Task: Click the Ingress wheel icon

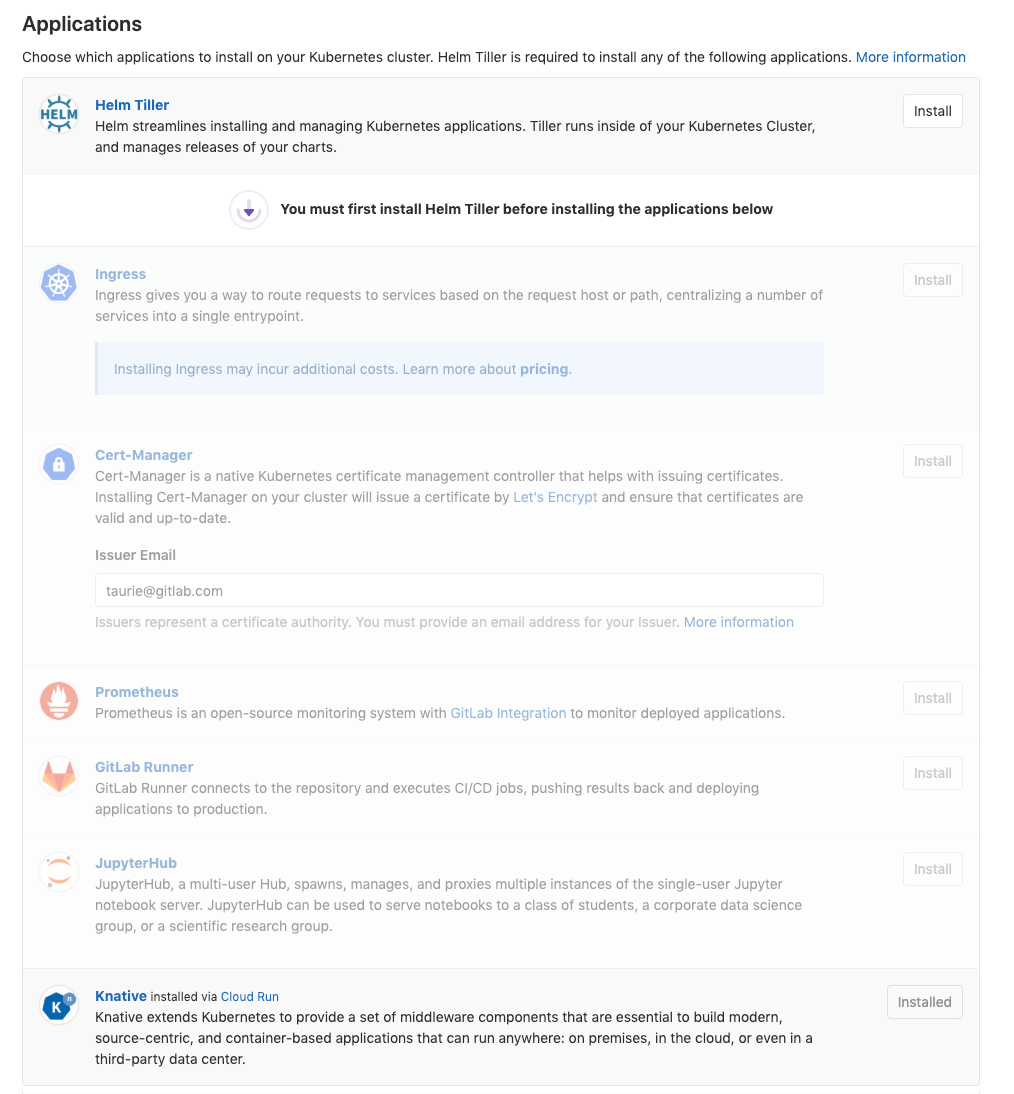Action: pyautogui.click(x=59, y=284)
